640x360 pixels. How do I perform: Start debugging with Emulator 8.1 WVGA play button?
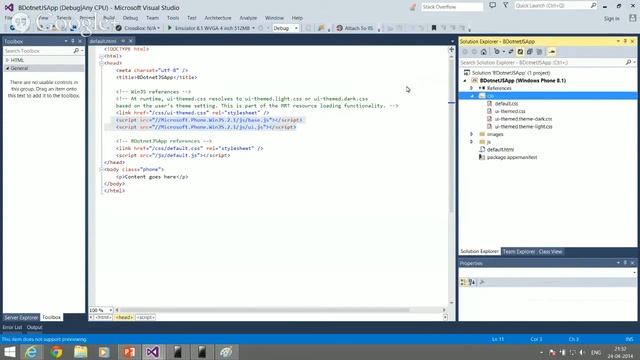(x=170, y=28)
